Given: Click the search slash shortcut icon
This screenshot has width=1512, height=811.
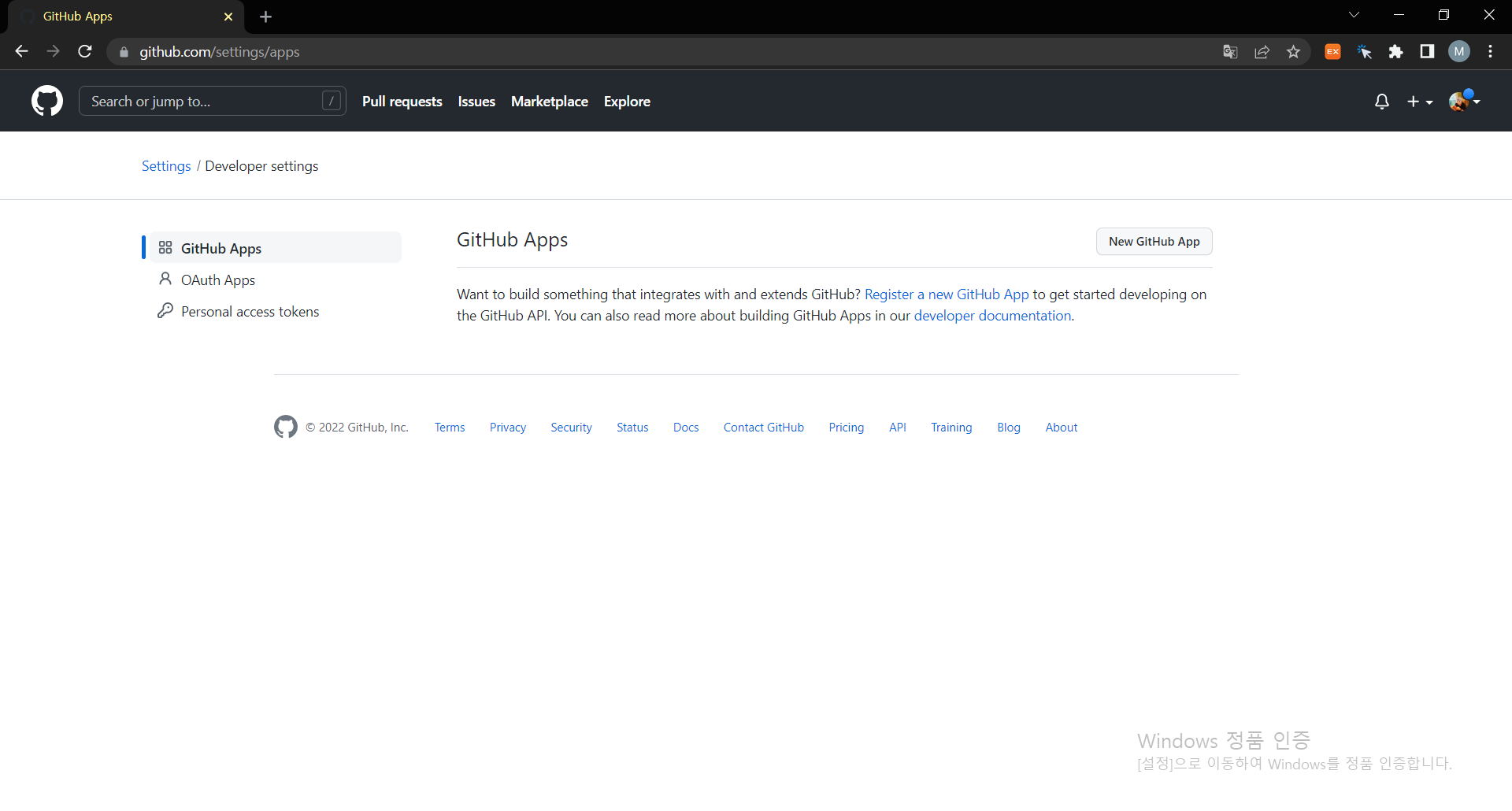Looking at the screenshot, I should click(332, 101).
